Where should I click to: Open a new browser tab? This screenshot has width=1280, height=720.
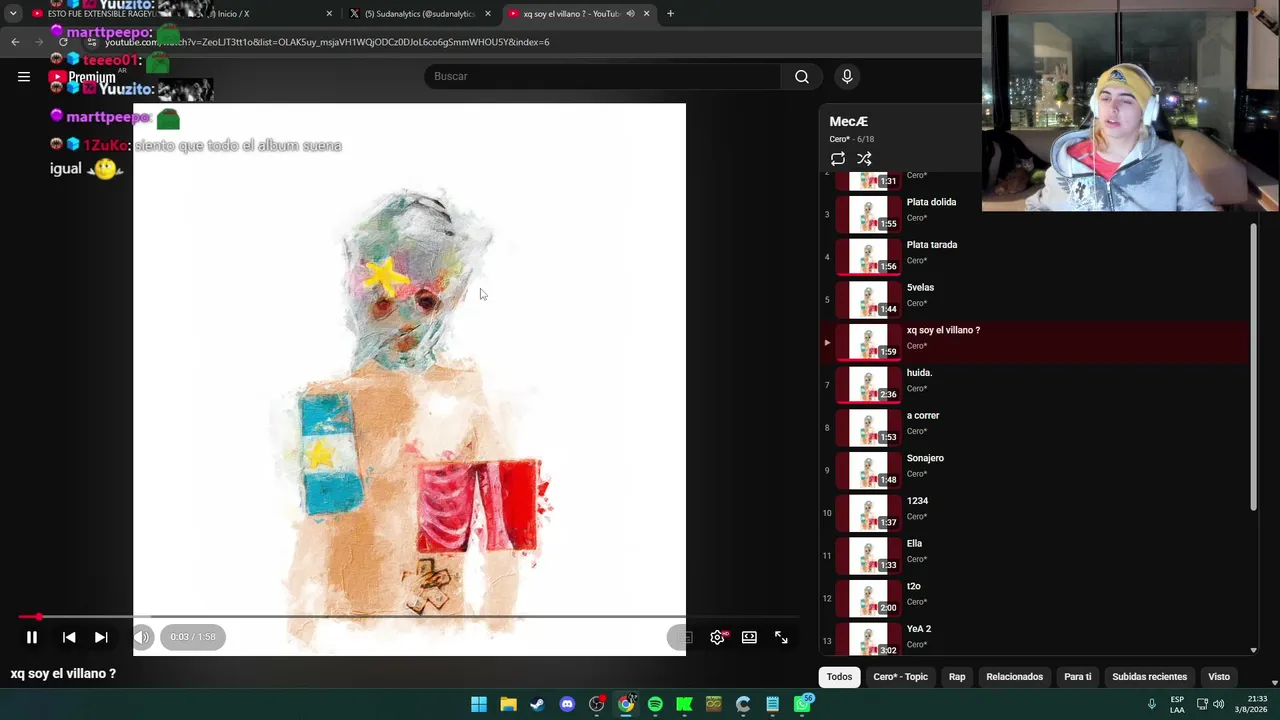[670, 14]
